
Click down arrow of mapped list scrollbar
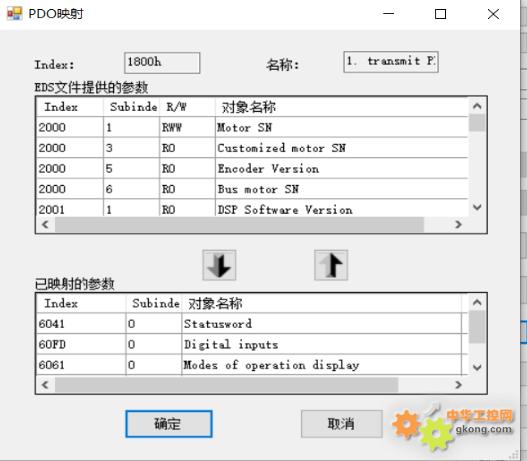tap(477, 367)
